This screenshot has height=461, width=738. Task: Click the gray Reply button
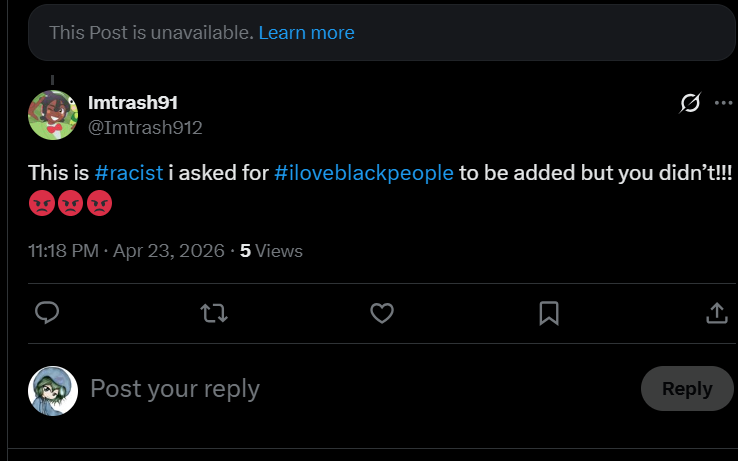pyautogui.click(x=687, y=388)
